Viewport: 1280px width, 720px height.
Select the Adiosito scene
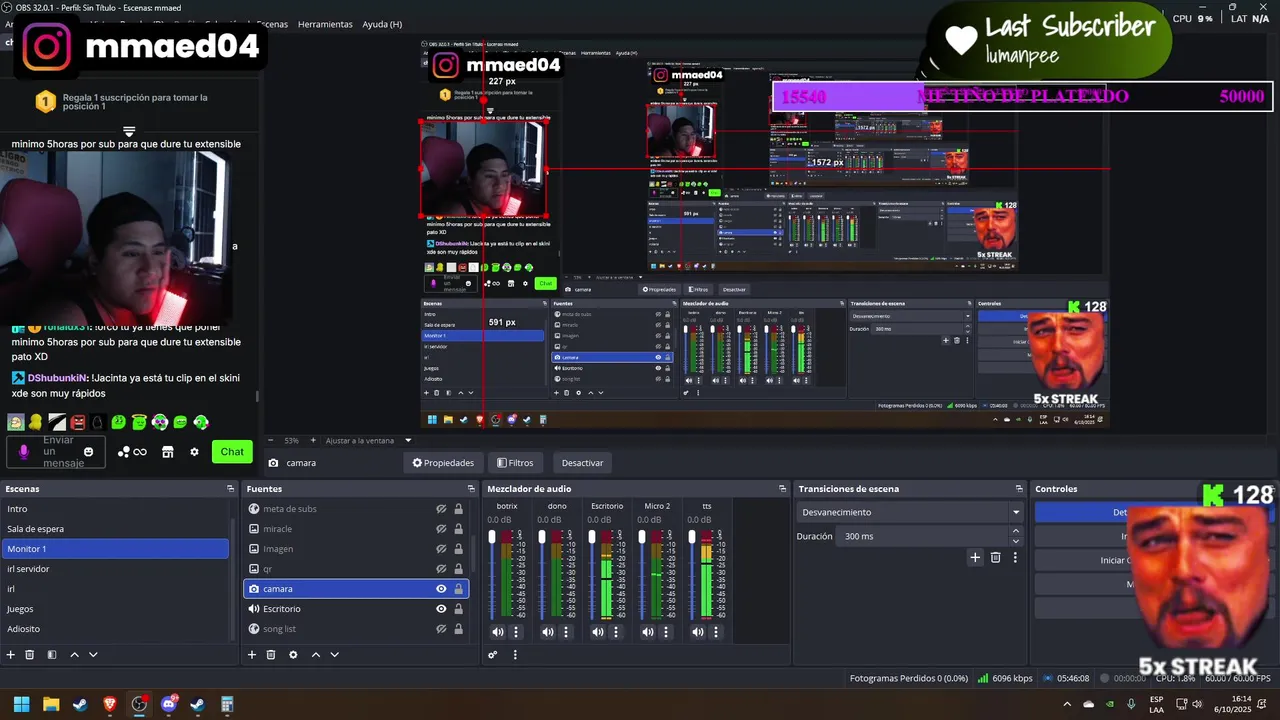(115, 629)
